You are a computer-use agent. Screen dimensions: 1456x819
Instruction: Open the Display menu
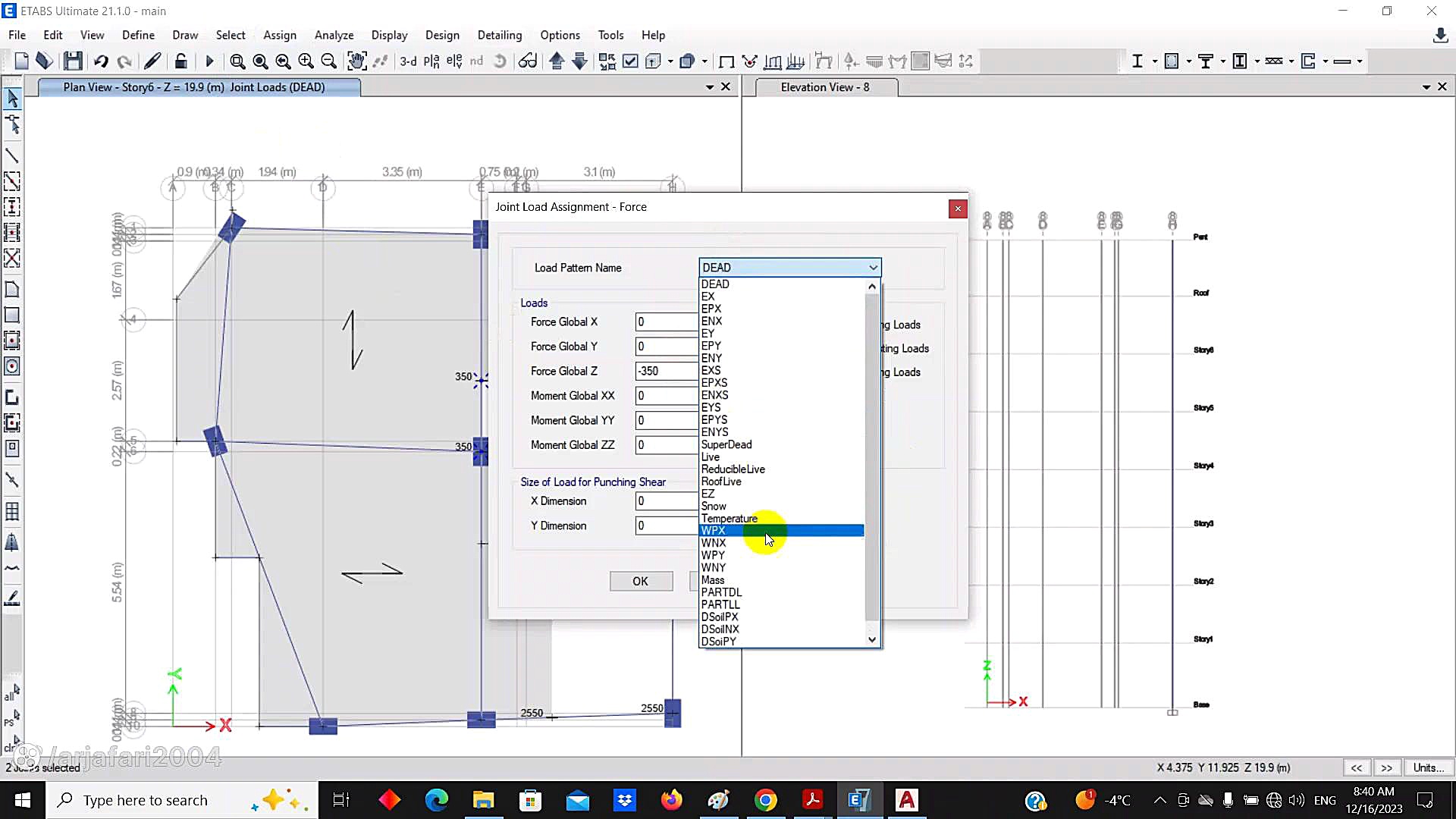click(x=389, y=35)
